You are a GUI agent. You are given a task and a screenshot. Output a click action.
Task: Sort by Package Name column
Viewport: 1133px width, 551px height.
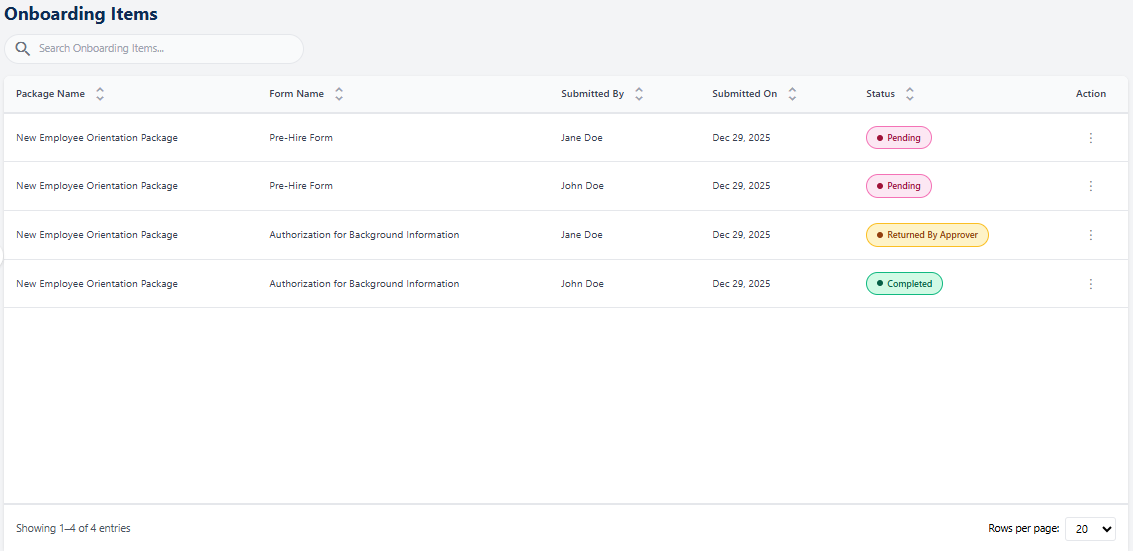click(100, 94)
